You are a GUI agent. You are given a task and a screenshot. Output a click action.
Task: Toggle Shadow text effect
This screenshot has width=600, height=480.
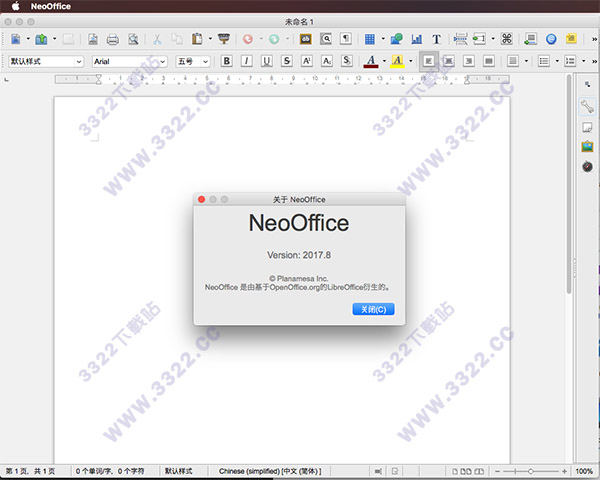coord(347,61)
